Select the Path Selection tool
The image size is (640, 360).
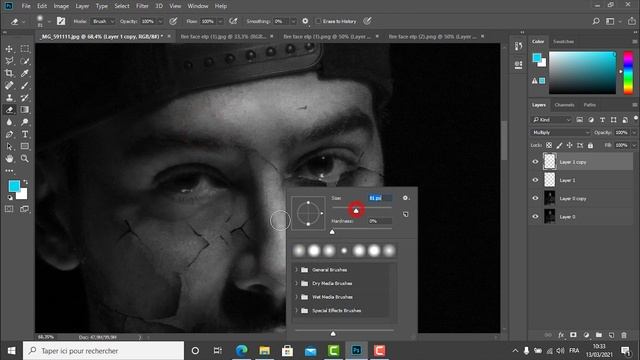click(9, 146)
